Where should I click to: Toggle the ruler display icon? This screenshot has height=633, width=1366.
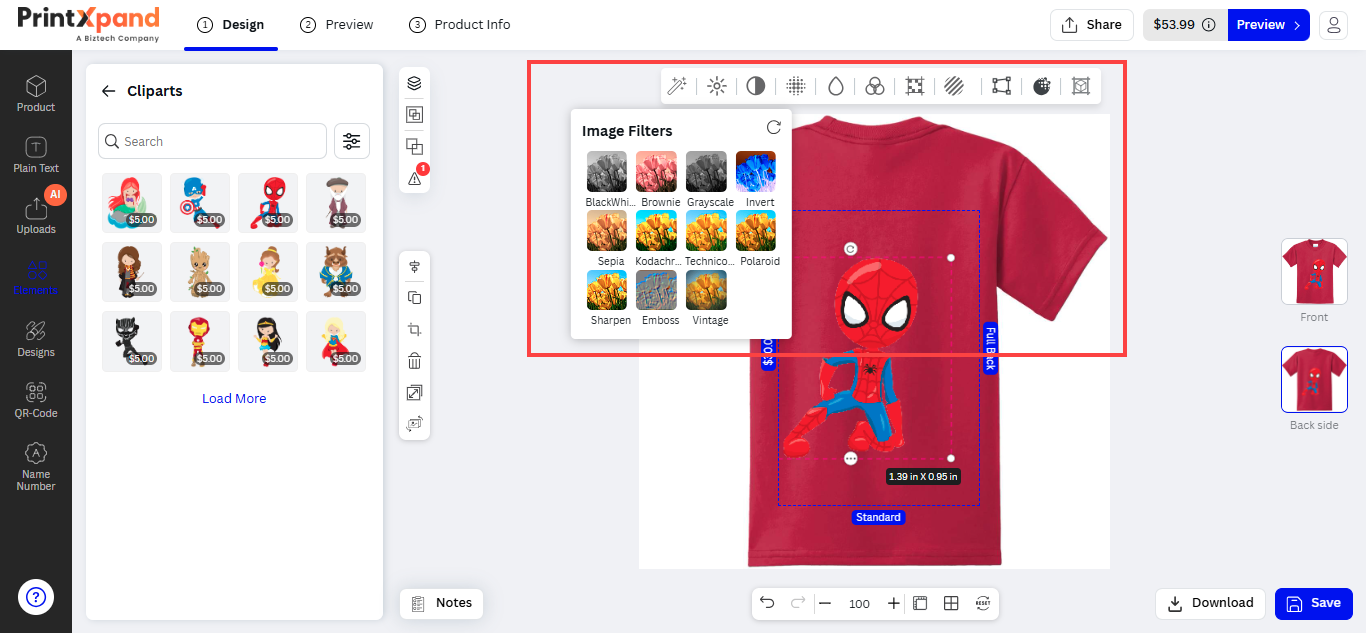click(x=920, y=603)
